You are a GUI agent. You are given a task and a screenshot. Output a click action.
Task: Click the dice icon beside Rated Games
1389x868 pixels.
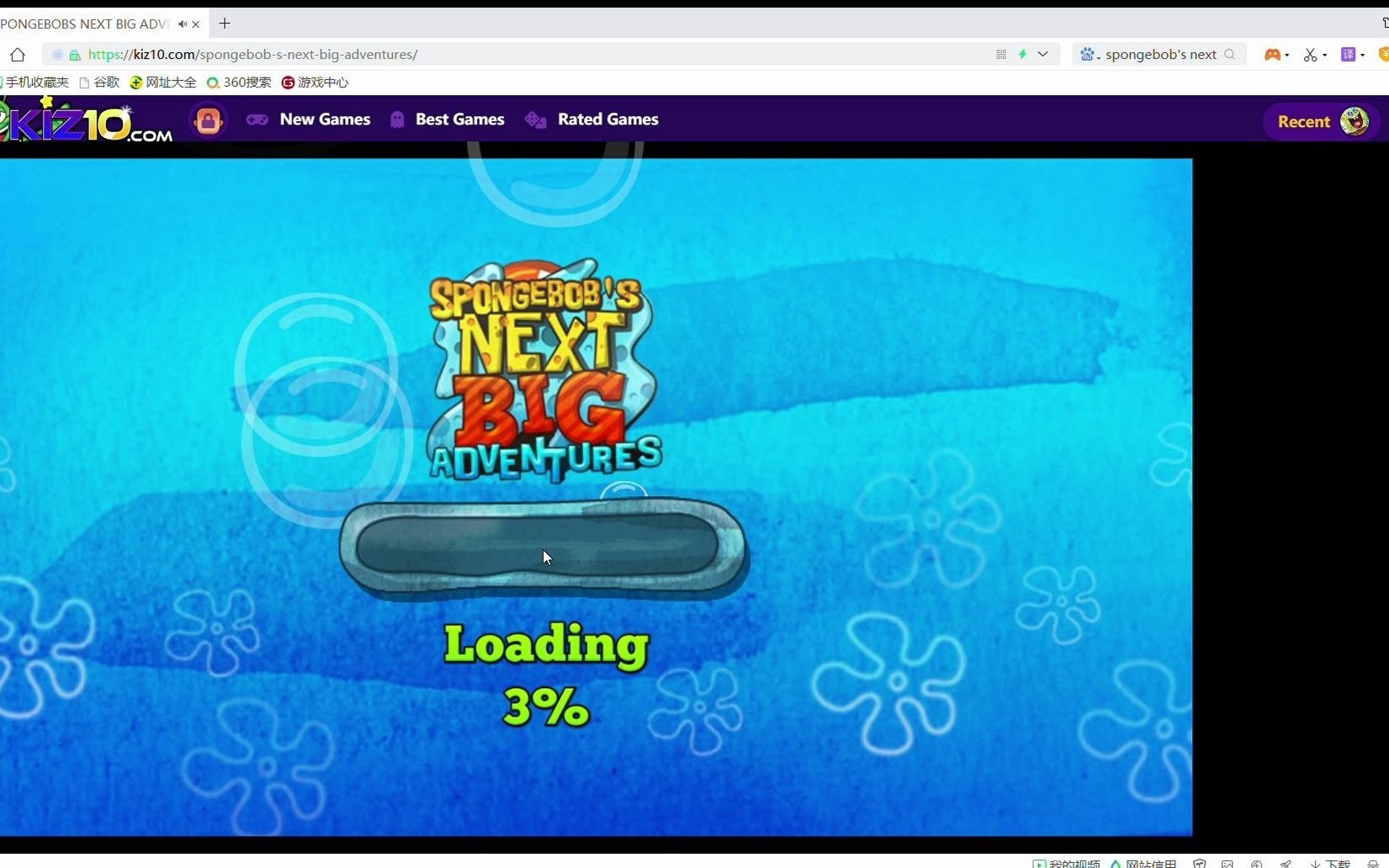(536, 119)
